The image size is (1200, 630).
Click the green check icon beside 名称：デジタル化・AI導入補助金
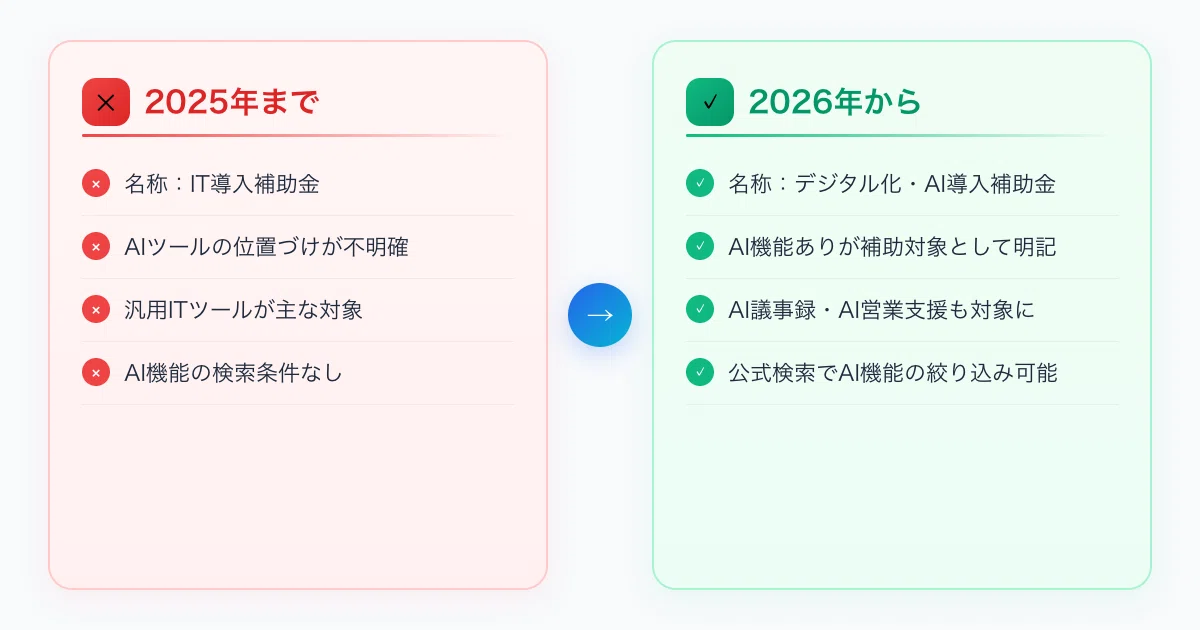(700, 184)
